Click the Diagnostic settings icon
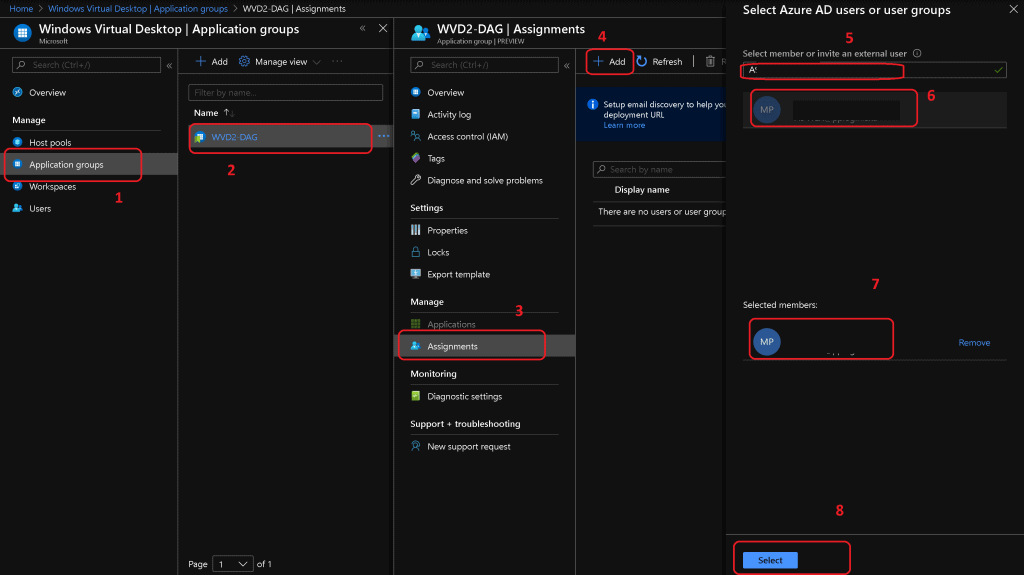The height and width of the screenshot is (575, 1024). [x=415, y=396]
